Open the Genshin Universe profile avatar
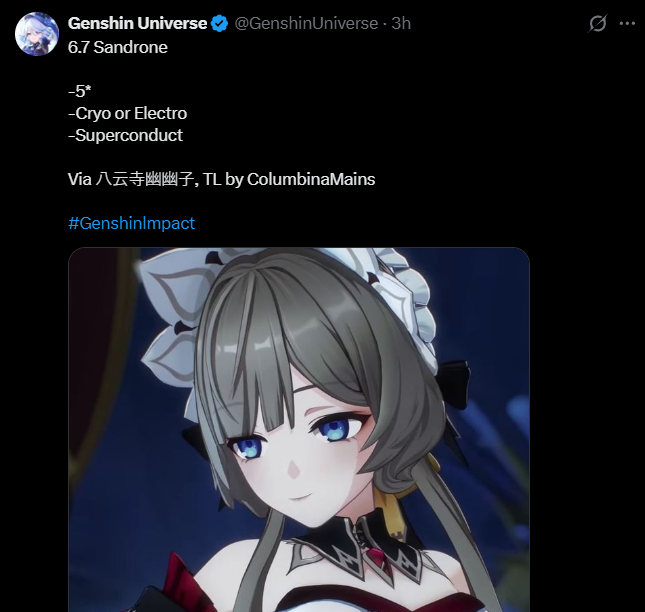Image resolution: width=645 pixels, height=612 pixels. pos(37,34)
